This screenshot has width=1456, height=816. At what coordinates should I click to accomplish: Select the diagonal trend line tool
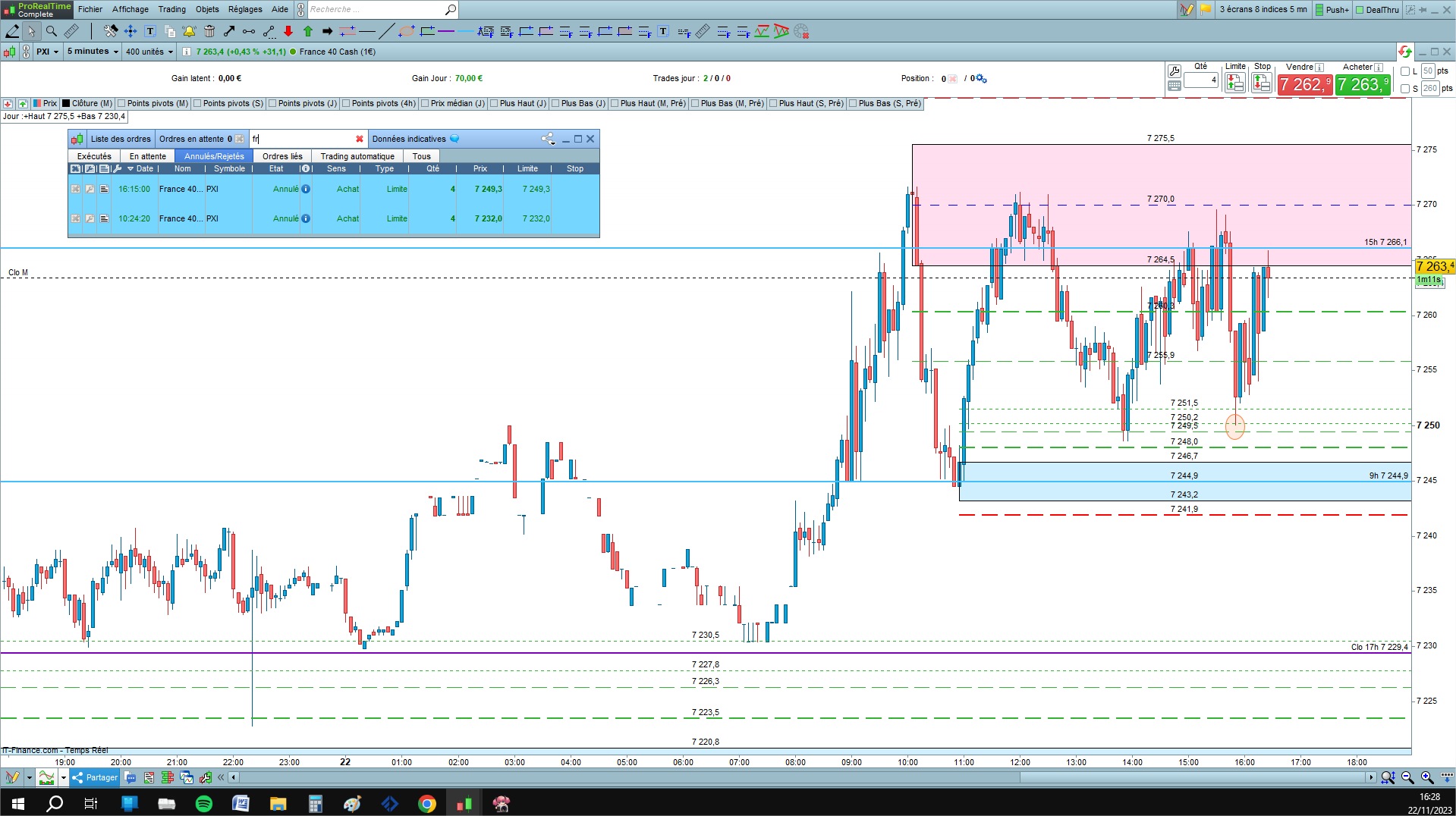point(387,31)
